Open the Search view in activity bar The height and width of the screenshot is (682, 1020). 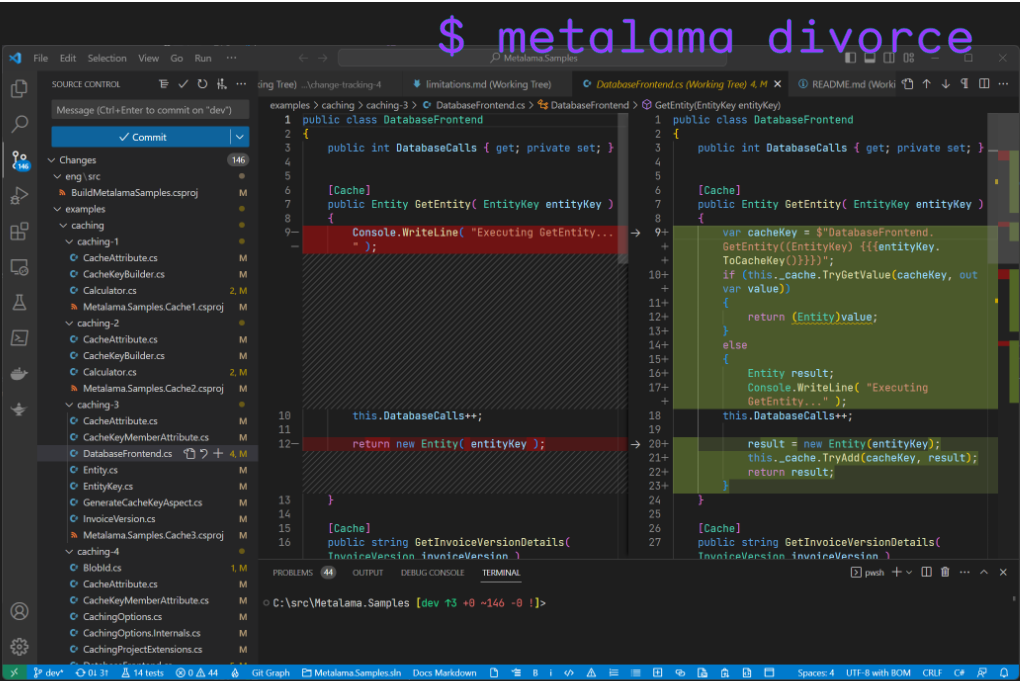coord(20,123)
